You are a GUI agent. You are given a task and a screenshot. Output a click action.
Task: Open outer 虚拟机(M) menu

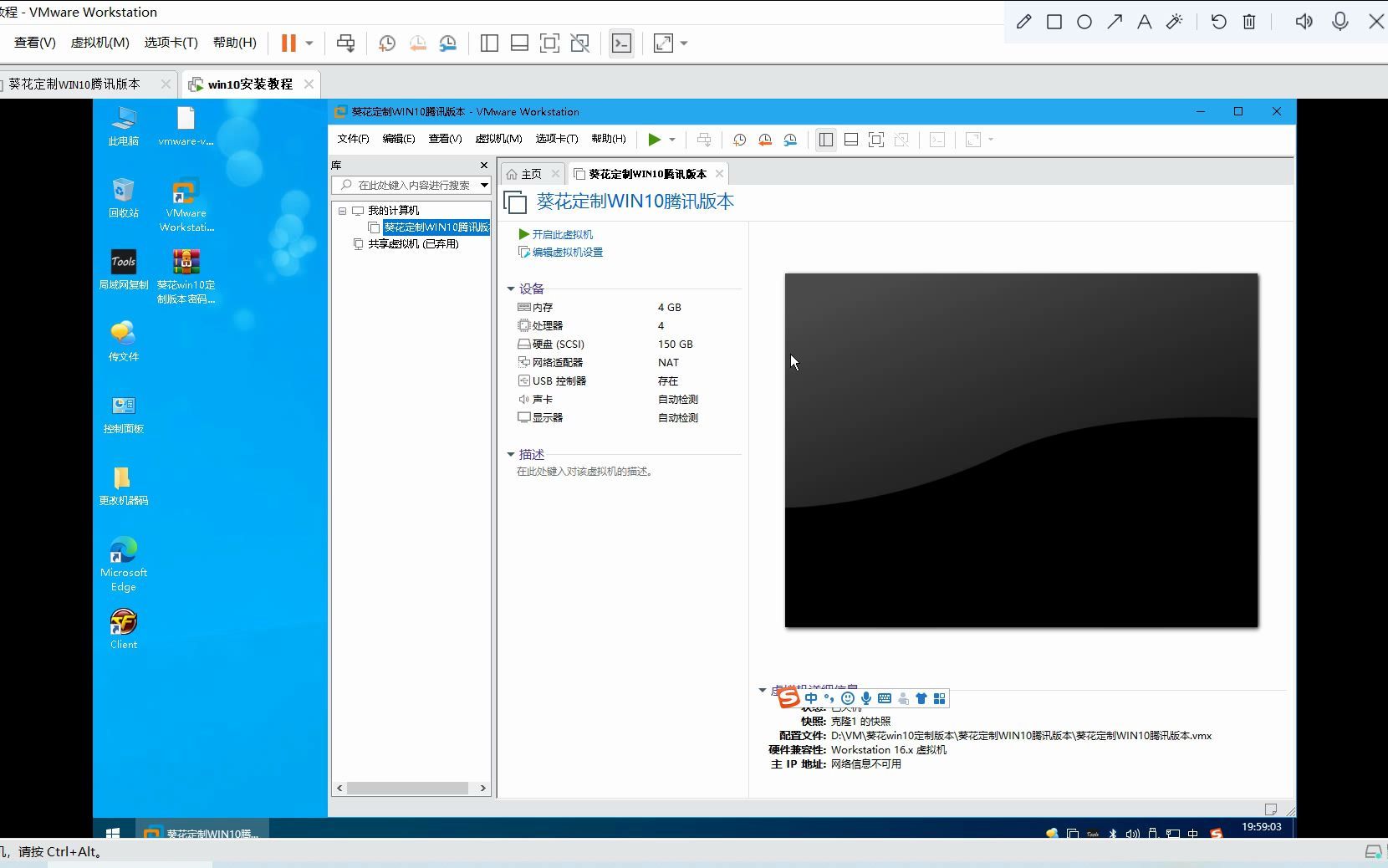click(100, 43)
